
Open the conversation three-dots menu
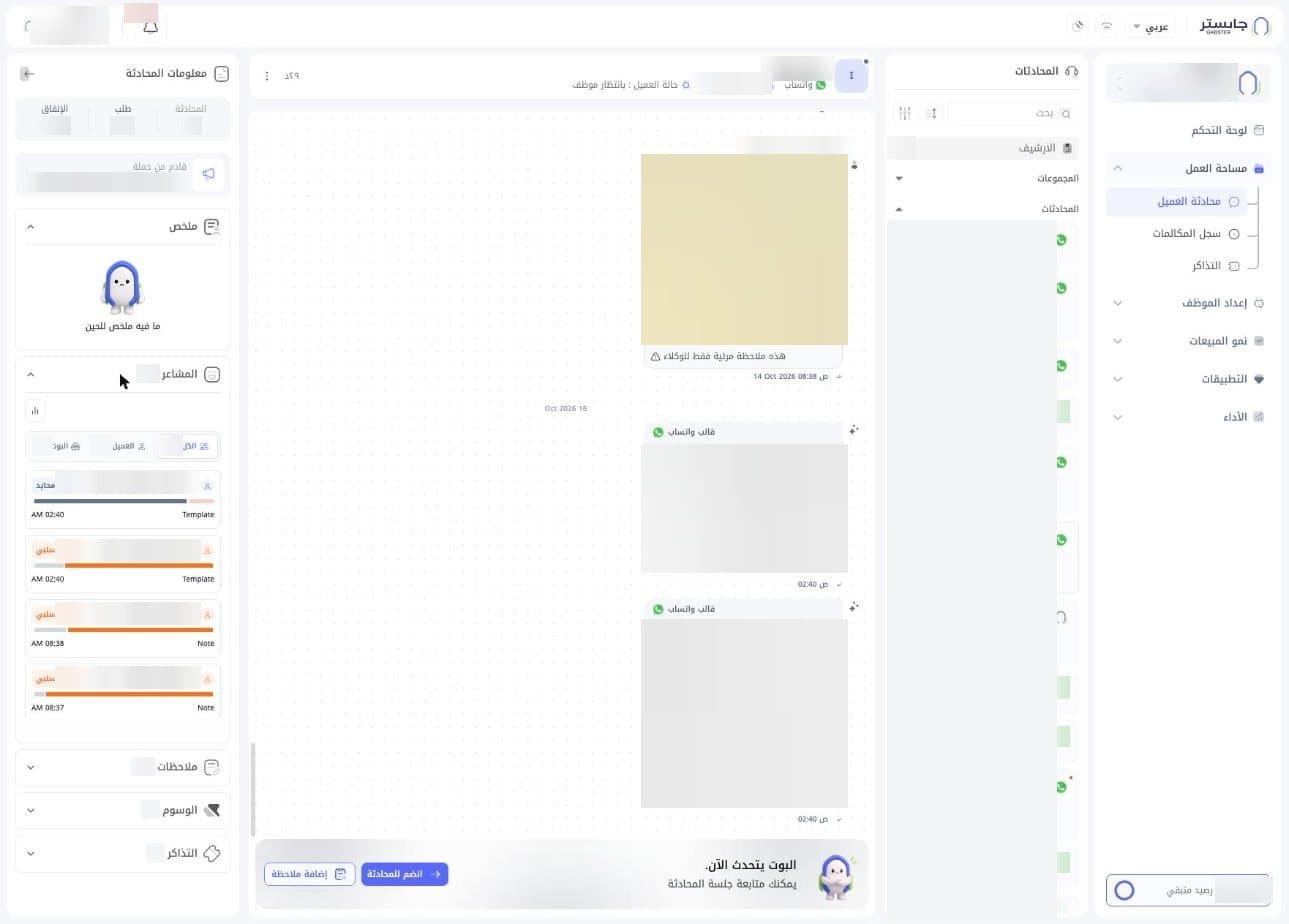[x=267, y=76]
